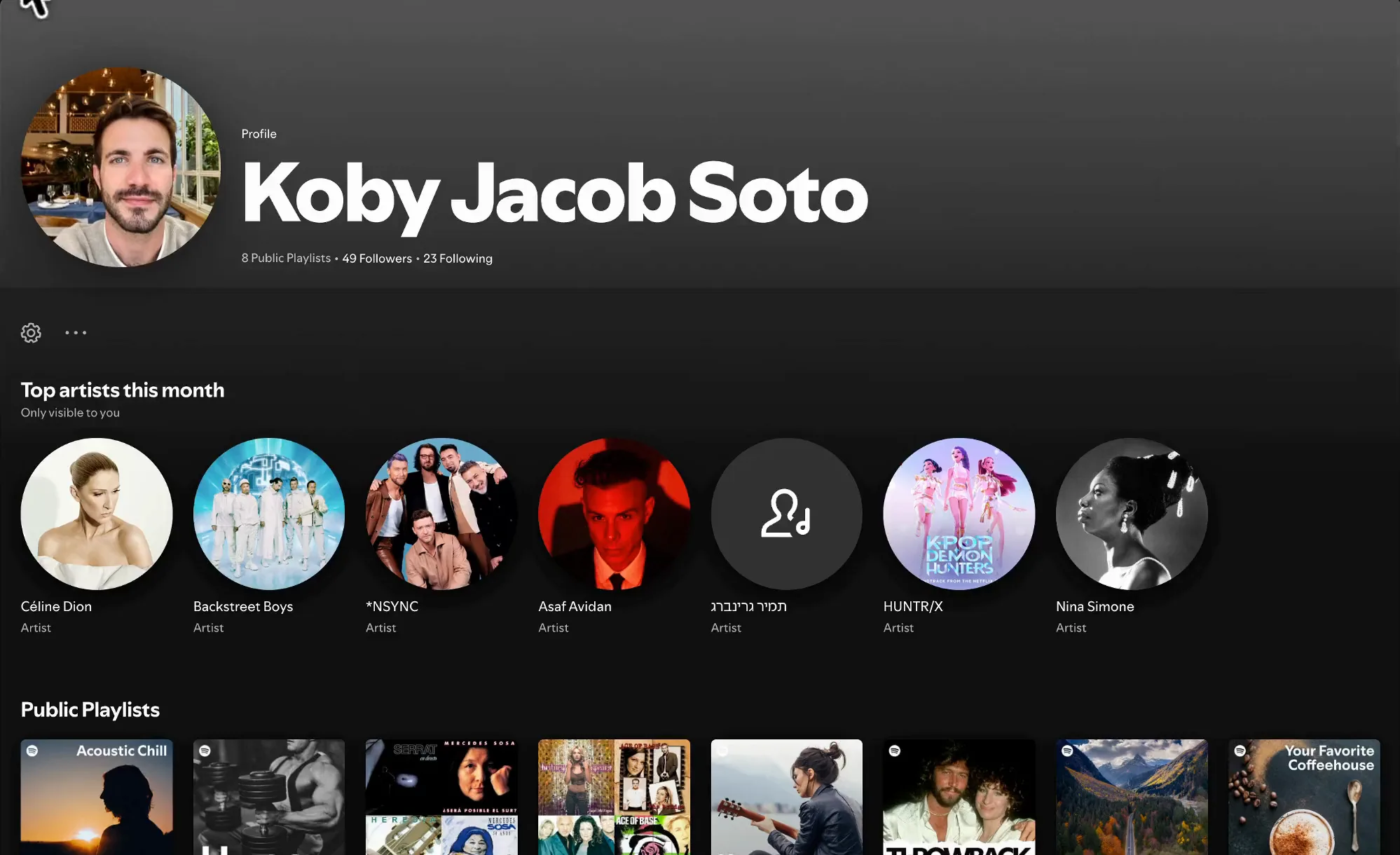Screen dimensions: 1400x855
Task: Open the mountain valley playlist cover
Action: click(1132, 798)
